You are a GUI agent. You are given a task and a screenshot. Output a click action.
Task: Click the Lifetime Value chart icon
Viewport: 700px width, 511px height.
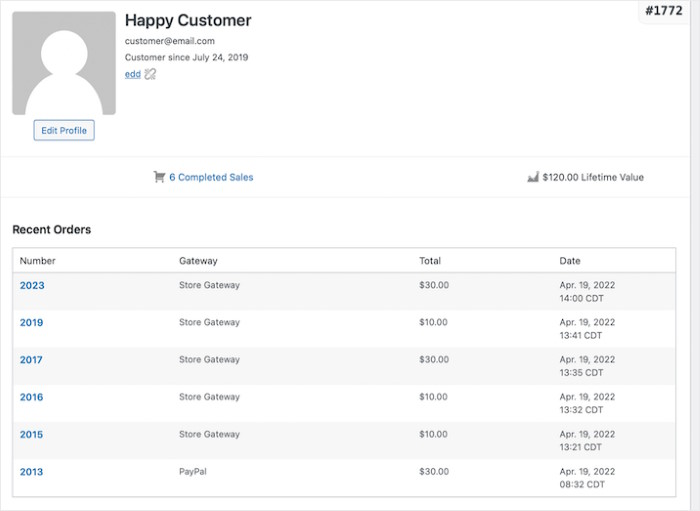click(x=533, y=177)
